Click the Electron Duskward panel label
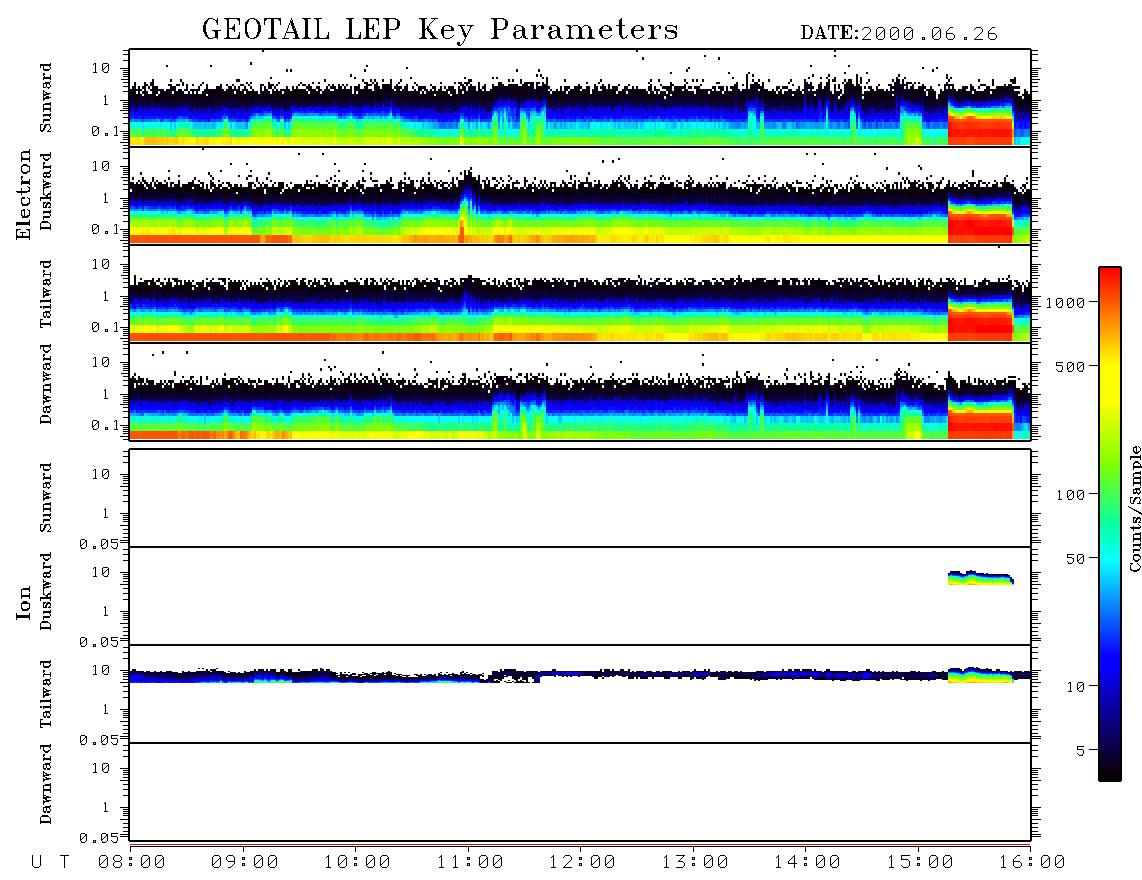Image resolution: width=1142 pixels, height=880 pixels. pos(46,192)
